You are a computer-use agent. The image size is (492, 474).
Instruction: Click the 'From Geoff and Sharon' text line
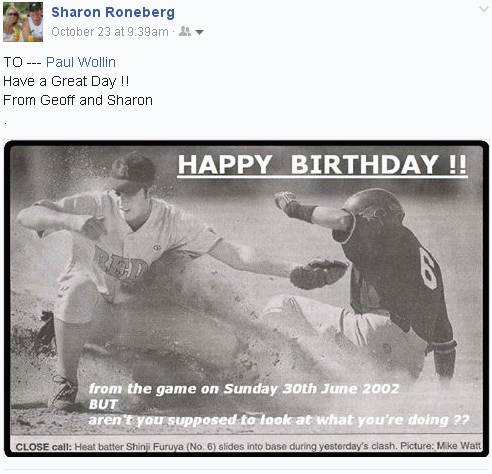(78, 100)
